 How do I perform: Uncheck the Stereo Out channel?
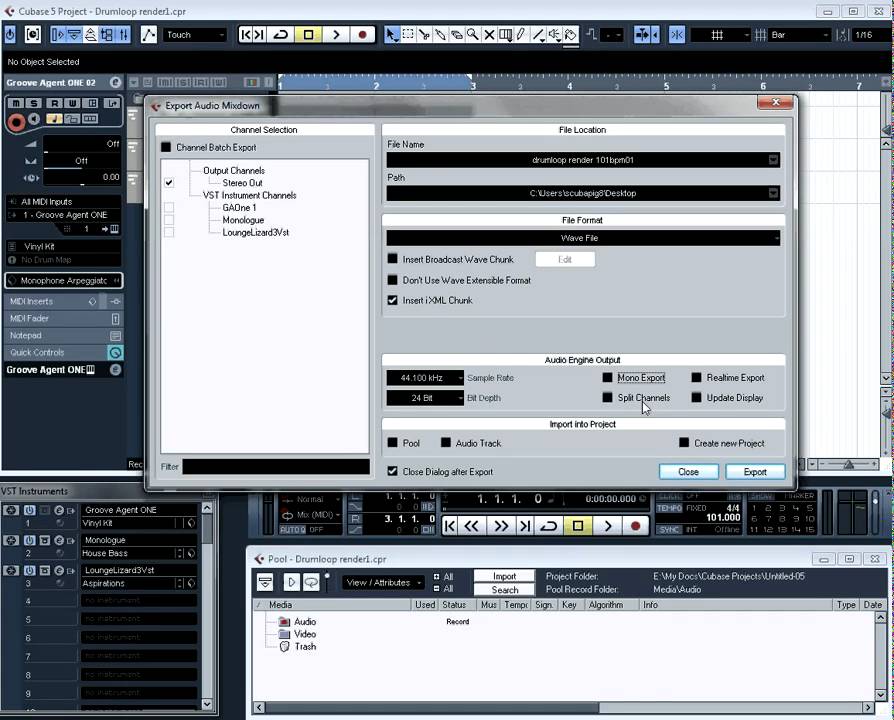point(169,183)
